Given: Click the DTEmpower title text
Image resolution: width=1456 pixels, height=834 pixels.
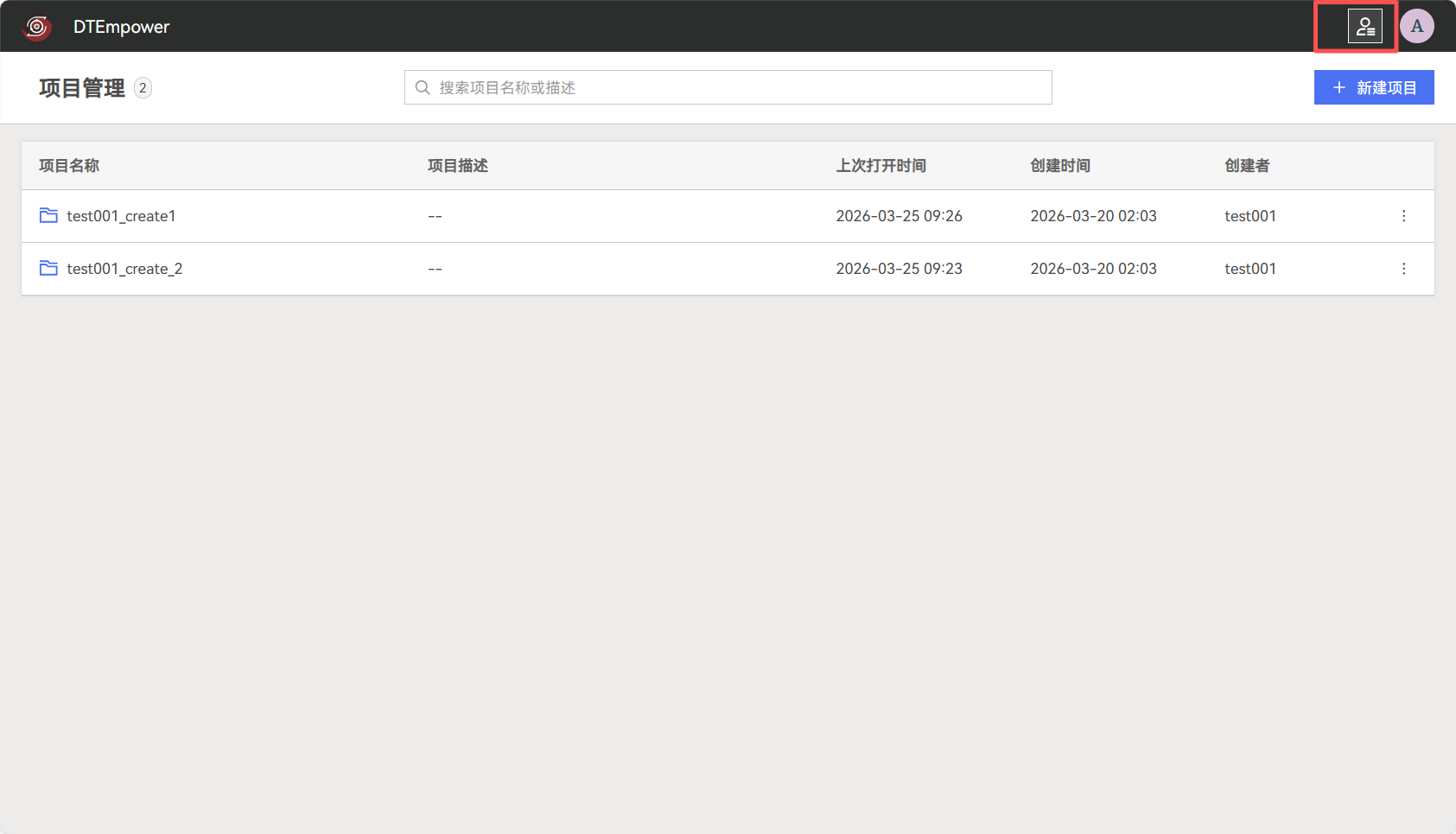Looking at the screenshot, I should click(122, 27).
